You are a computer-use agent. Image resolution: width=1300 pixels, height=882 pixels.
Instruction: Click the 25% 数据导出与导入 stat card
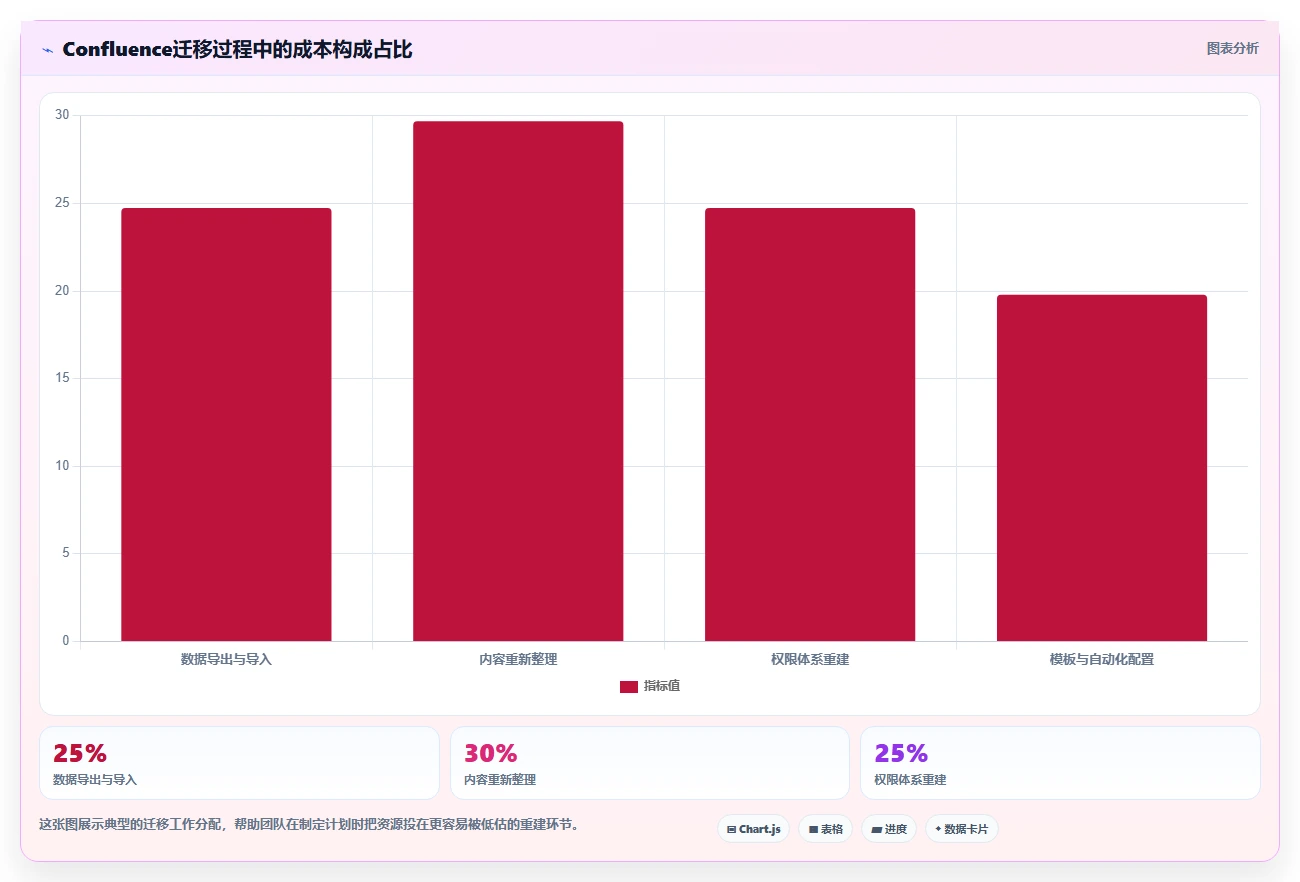tap(239, 763)
